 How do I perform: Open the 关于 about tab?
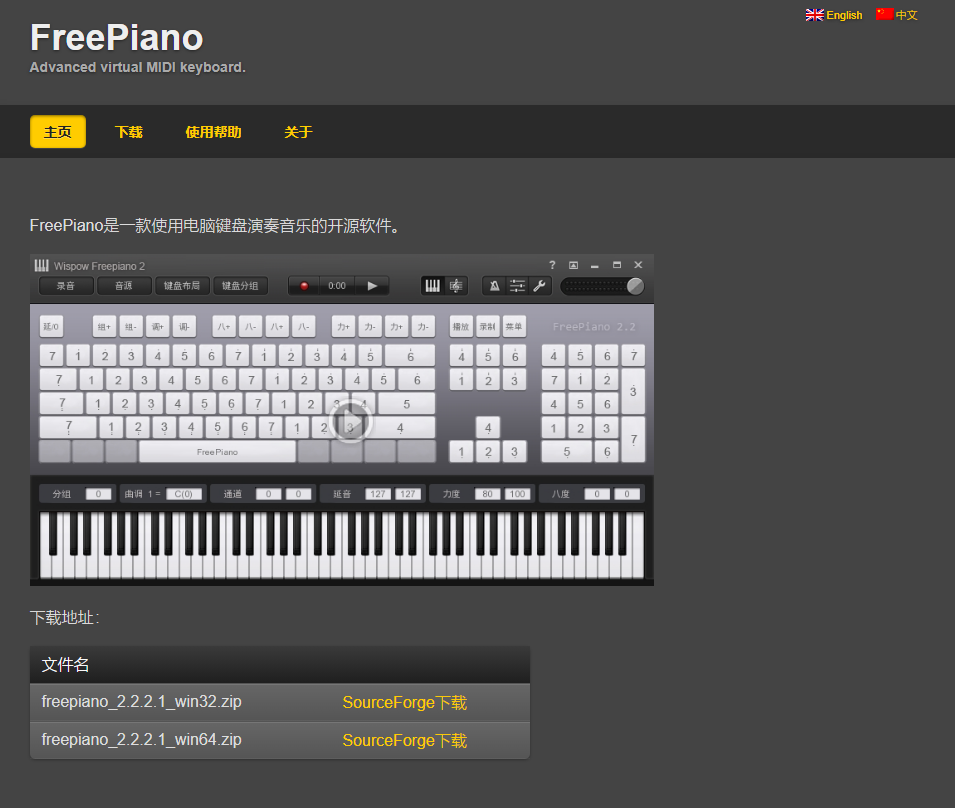pyautogui.click(x=298, y=132)
